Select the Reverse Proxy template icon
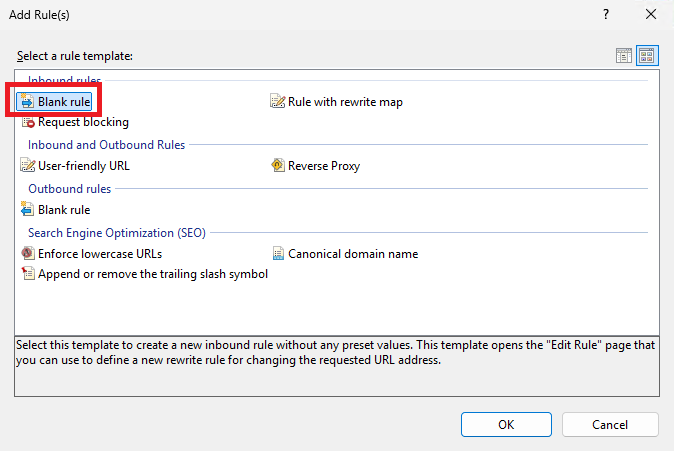 (278, 166)
